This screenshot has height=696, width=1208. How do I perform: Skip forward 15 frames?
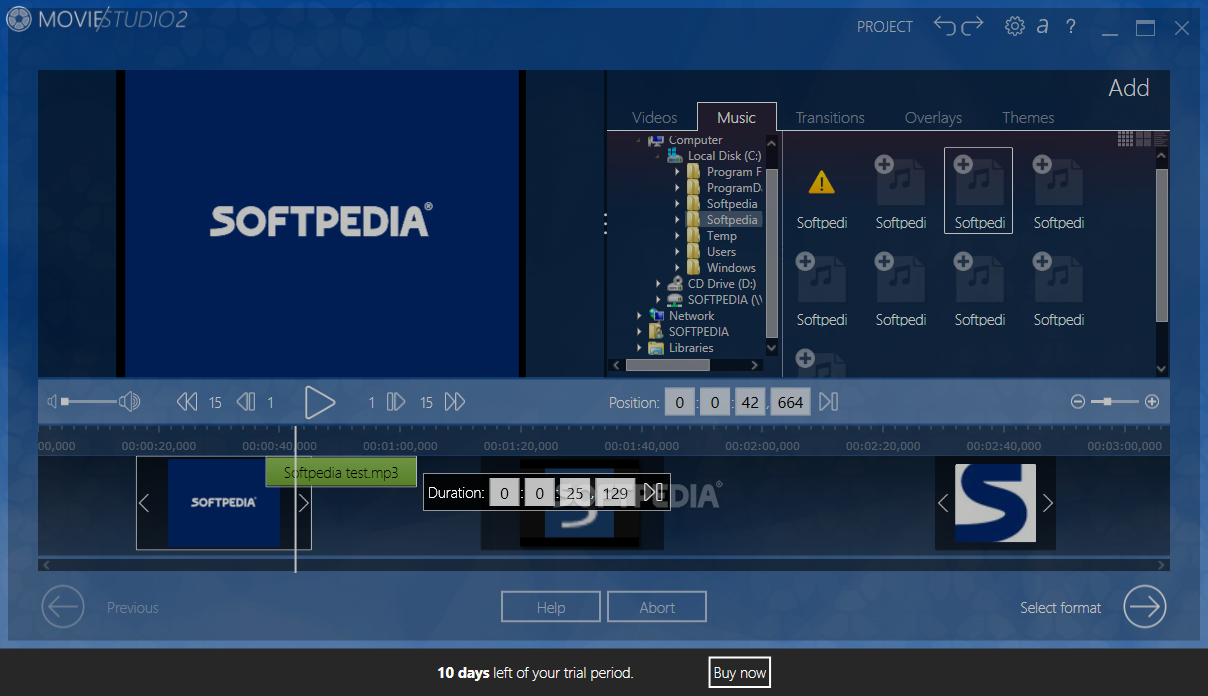(x=455, y=402)
